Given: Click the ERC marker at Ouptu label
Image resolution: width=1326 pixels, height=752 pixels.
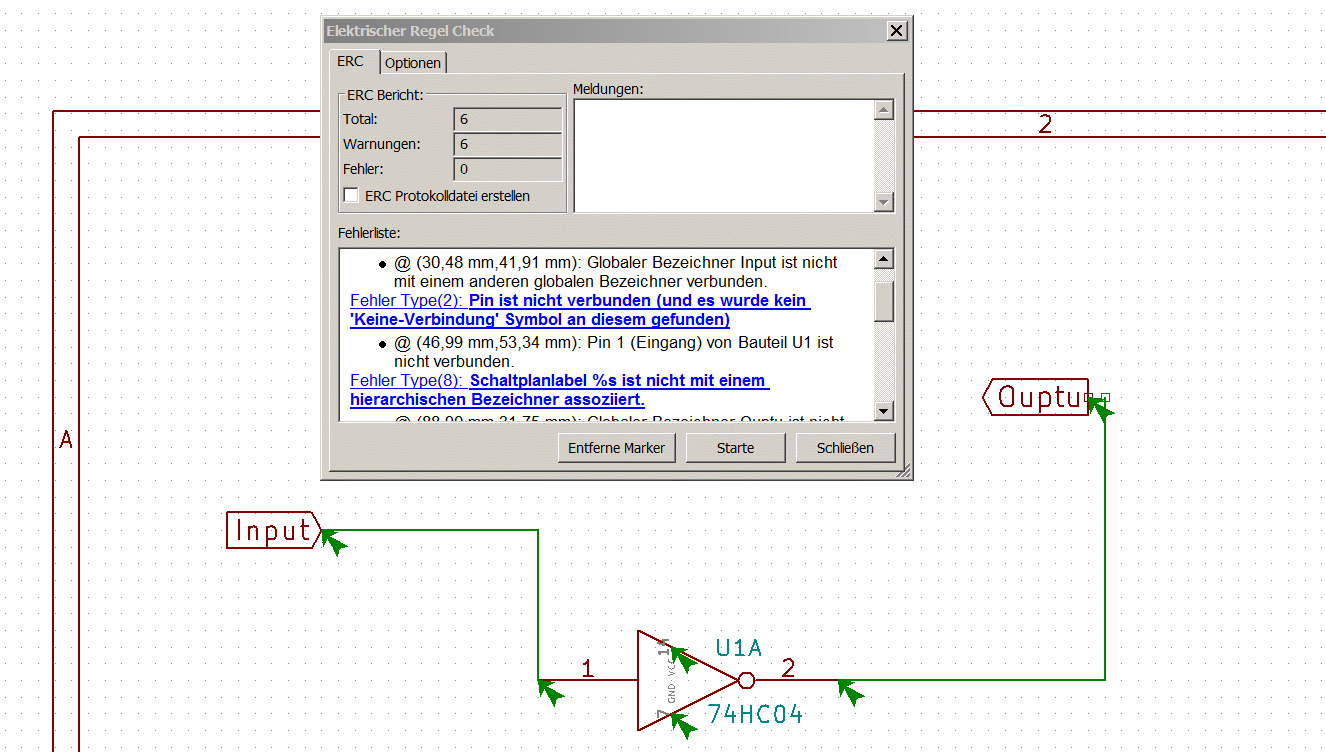Looking at the screenshot, I should click(1100, 408).
